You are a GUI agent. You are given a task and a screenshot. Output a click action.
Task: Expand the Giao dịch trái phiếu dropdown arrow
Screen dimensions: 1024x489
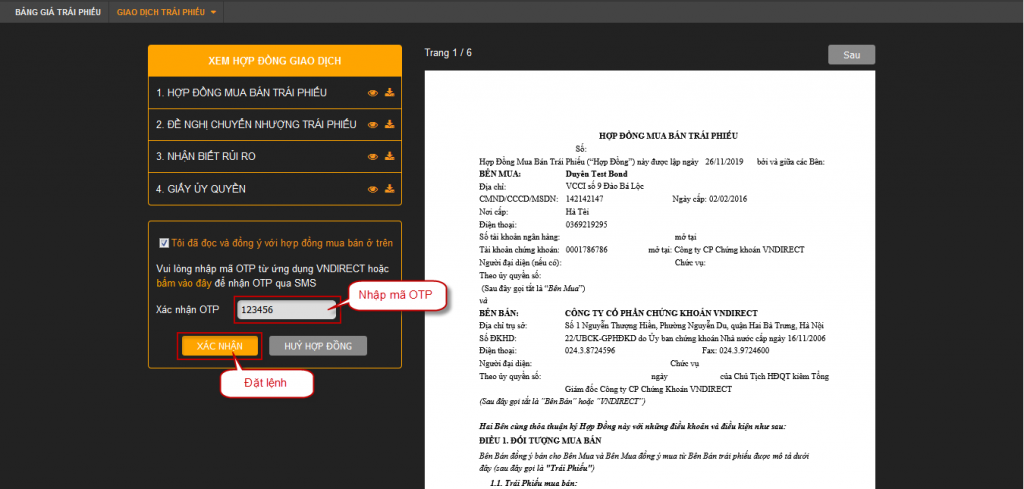(213, 12)
